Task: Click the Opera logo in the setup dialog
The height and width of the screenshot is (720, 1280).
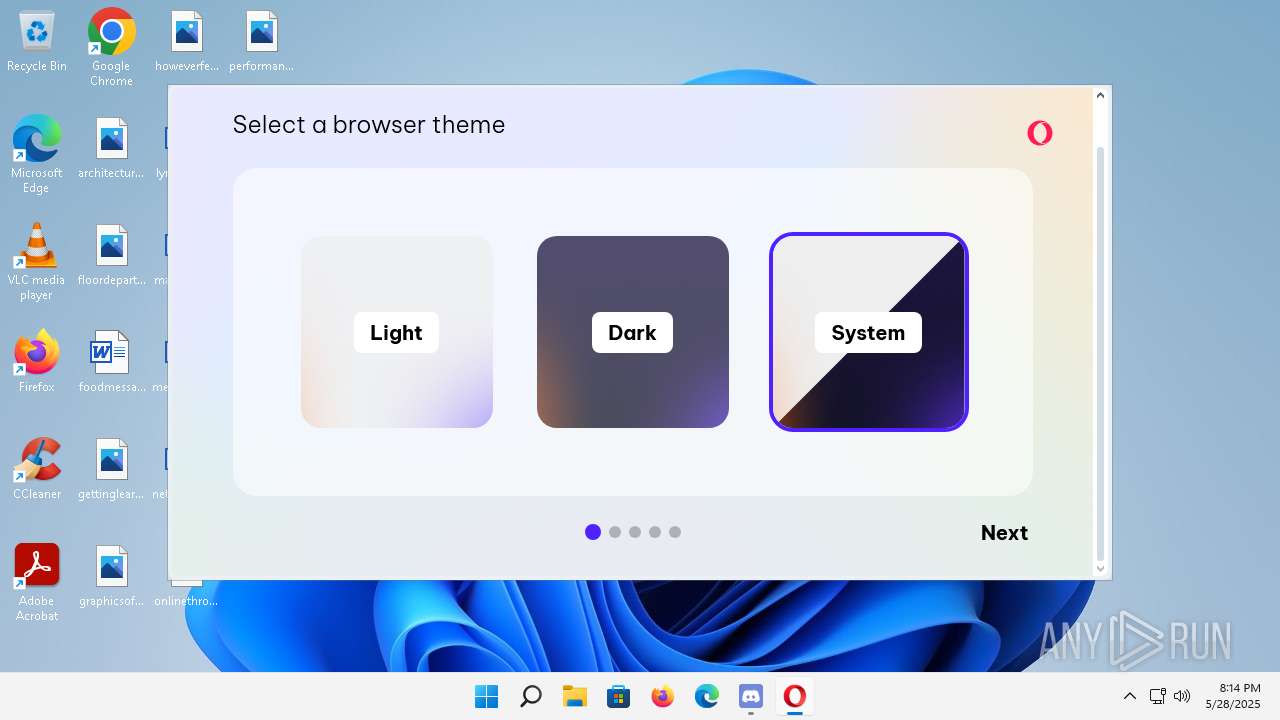Action: click(x=1040, y=133)
